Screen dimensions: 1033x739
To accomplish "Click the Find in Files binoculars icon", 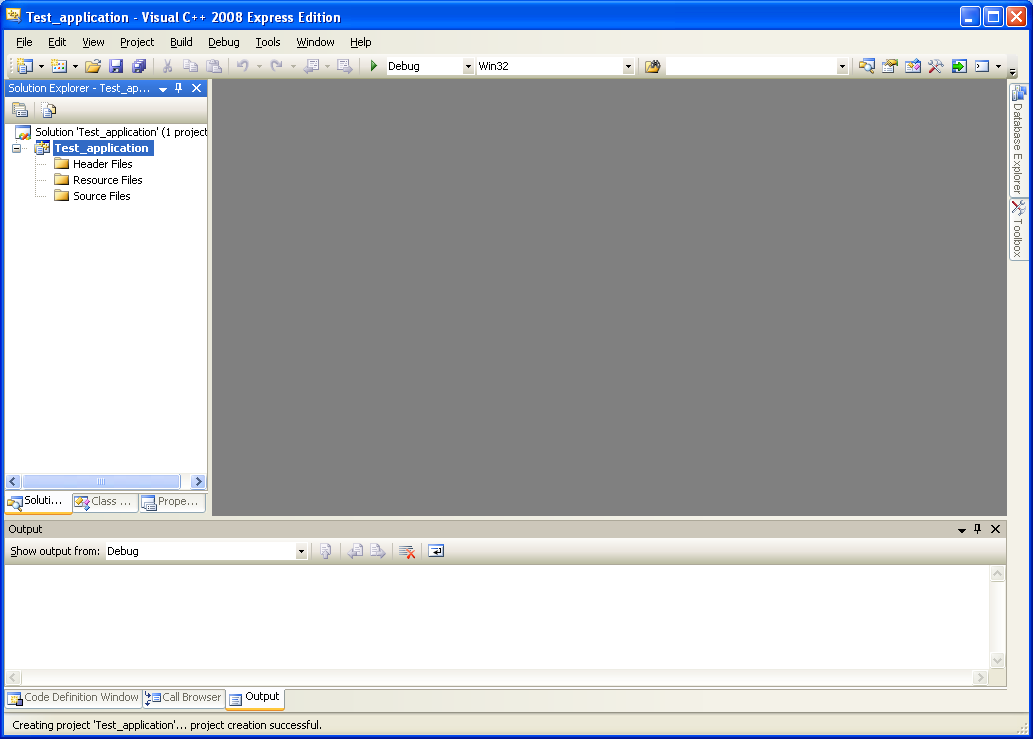I will [x=652, y=66].
